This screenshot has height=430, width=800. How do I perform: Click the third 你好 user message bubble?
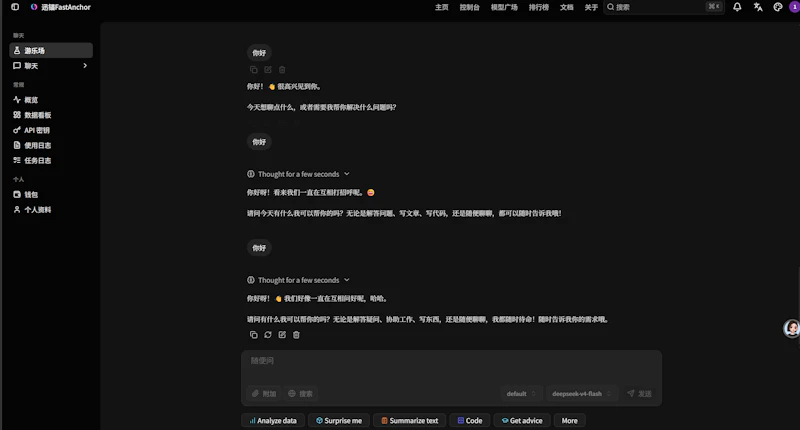pyautogui.click(x=259, y=248)
